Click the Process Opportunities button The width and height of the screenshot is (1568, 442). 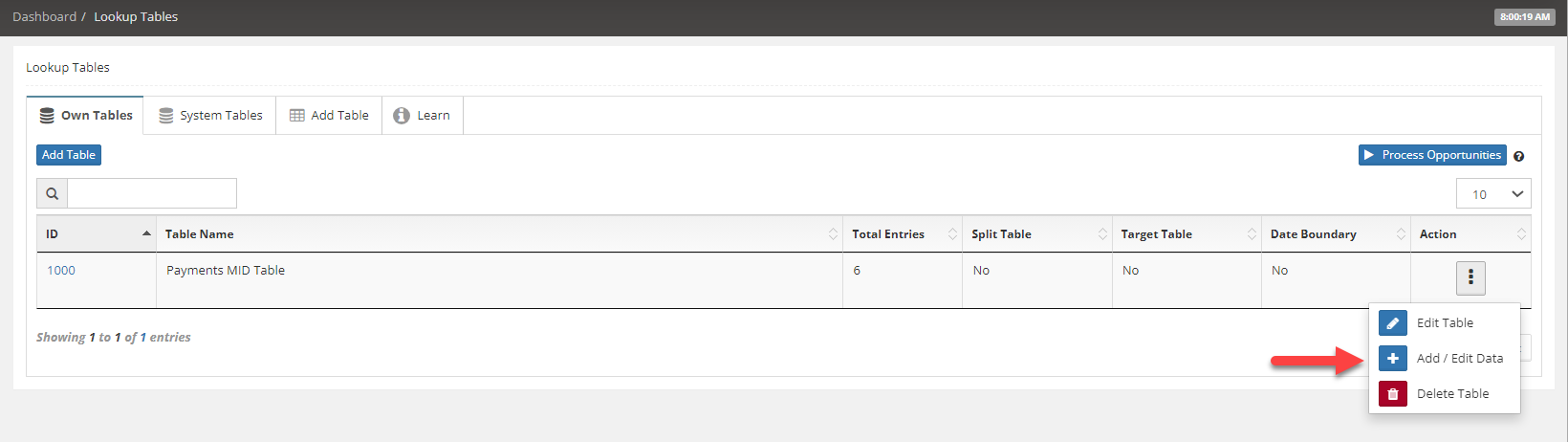1432,155
